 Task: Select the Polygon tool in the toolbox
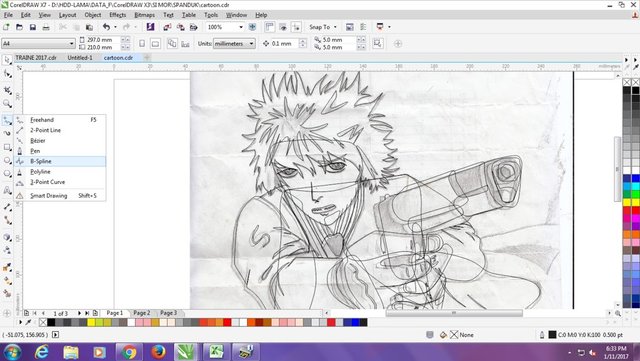click(7, 174)
